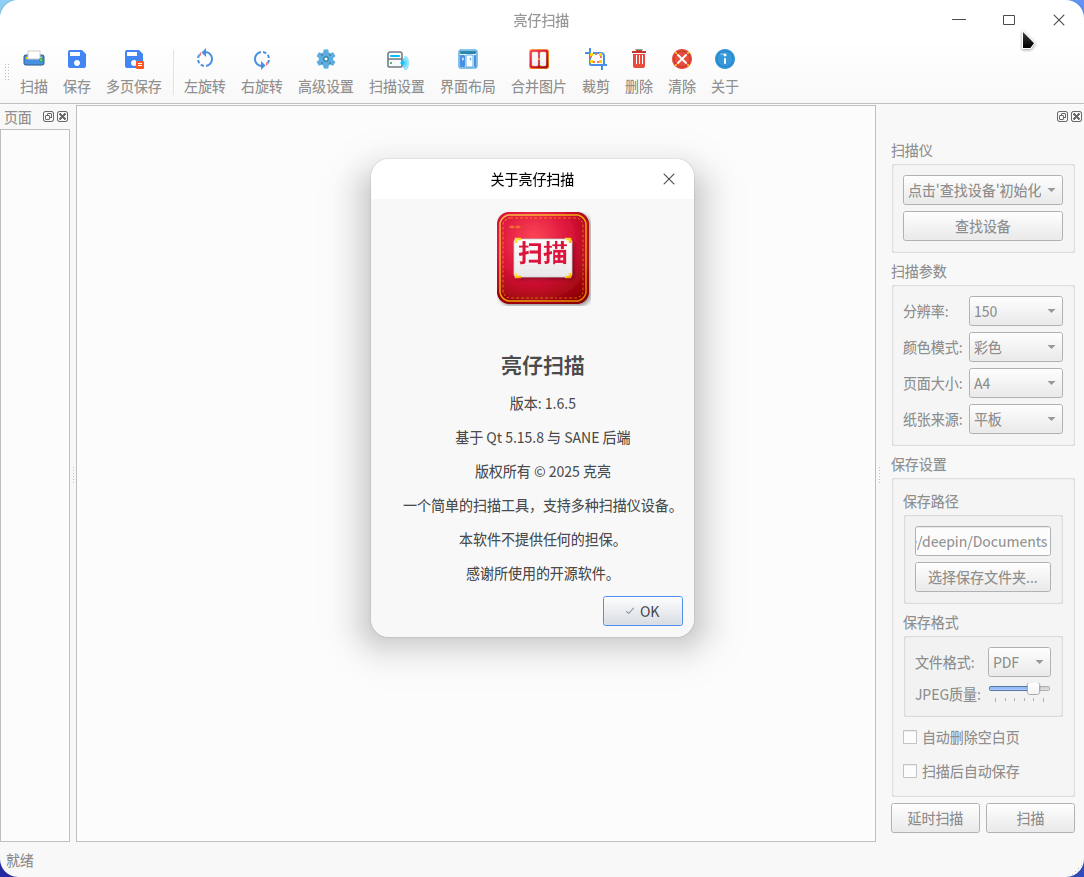This screenshot has height=877, width=1084.
Task: Rotate right with 右旋转 icon
Action: coord(261,71)
